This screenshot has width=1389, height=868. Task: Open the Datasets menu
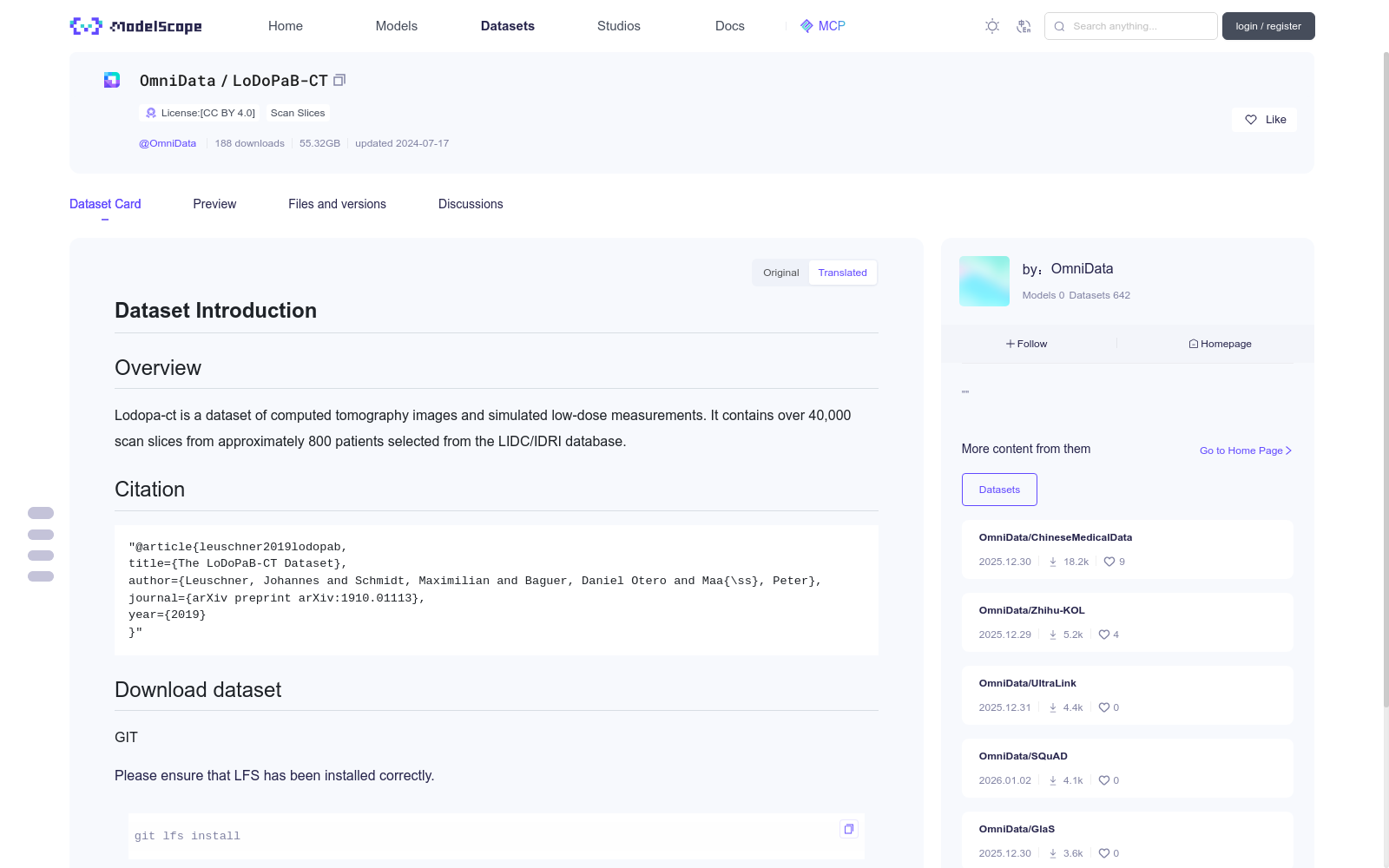(508, 26)
